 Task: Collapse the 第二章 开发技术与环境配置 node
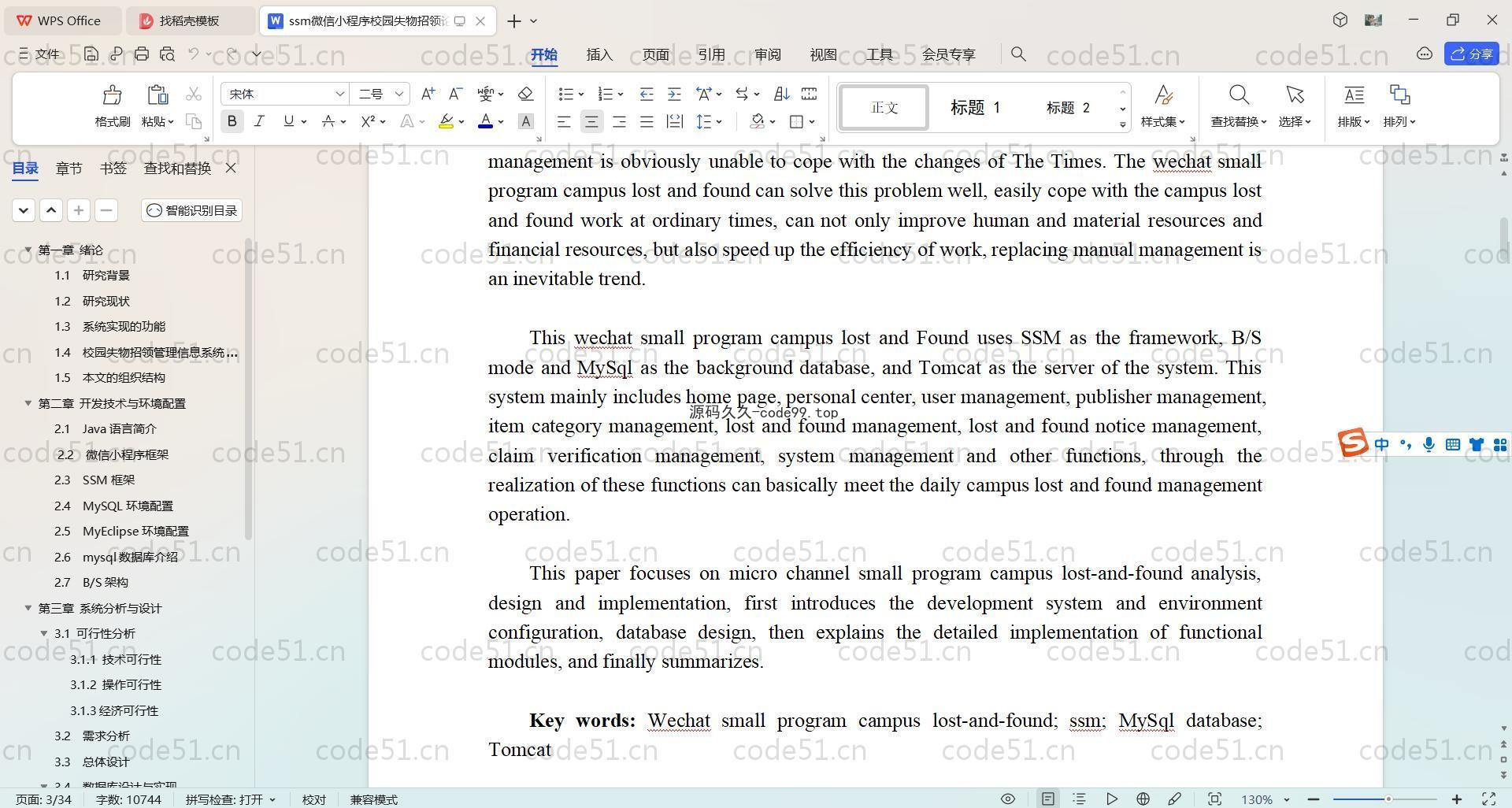pos(28,403)
